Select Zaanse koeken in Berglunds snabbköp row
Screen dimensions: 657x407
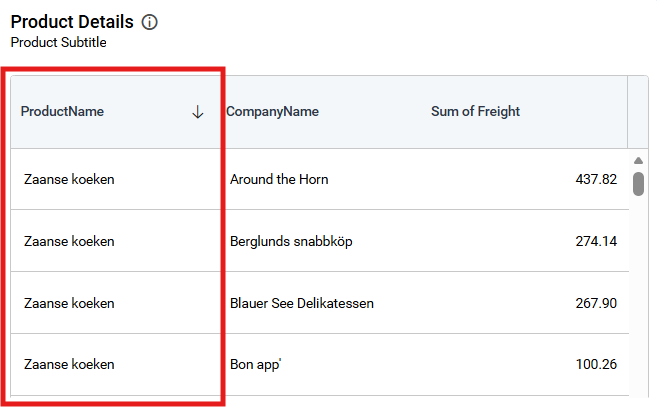point(69,242)
